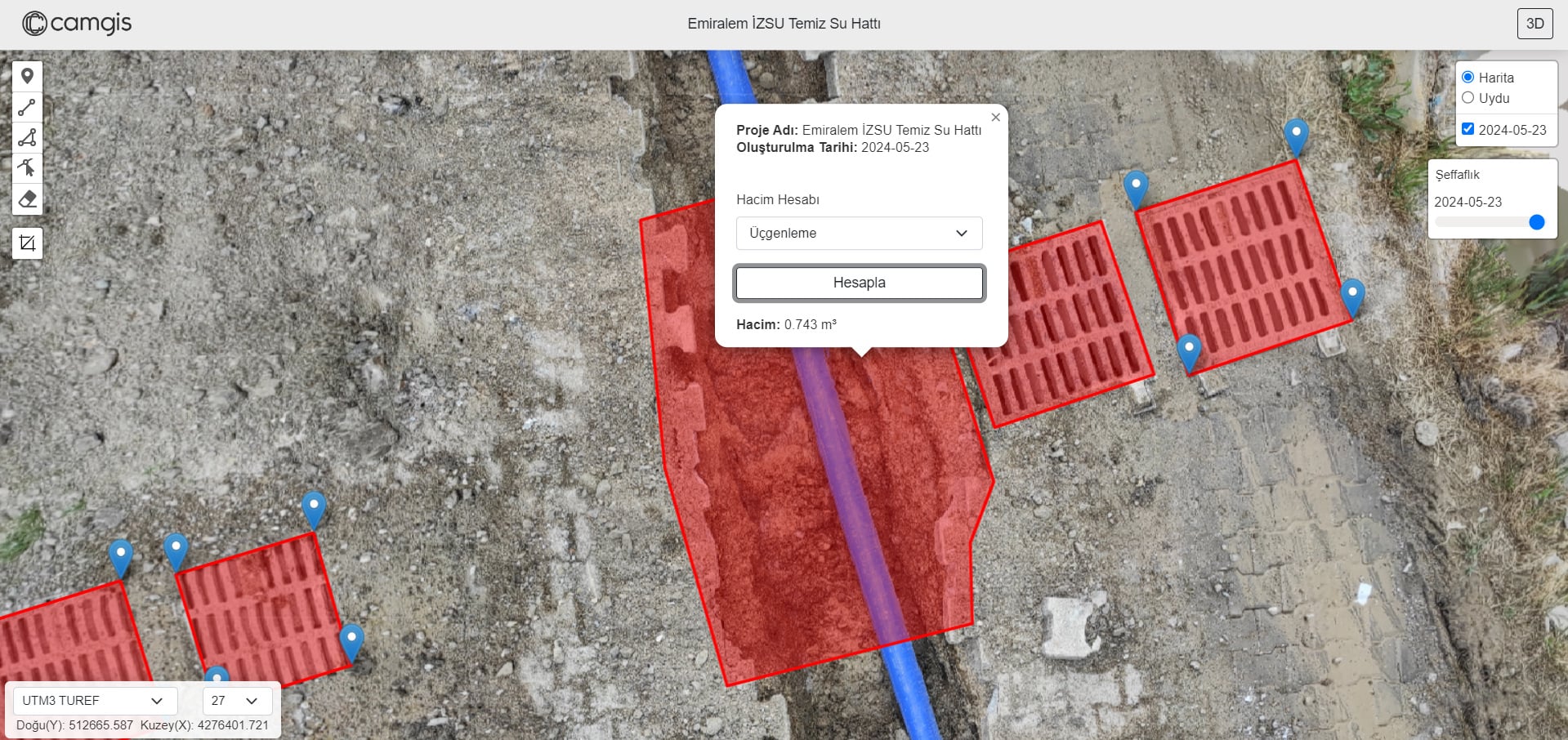Close the volume calculation popup
Image resolution: width=1568 pixels, height=740 pixels.
coord(995,118)
